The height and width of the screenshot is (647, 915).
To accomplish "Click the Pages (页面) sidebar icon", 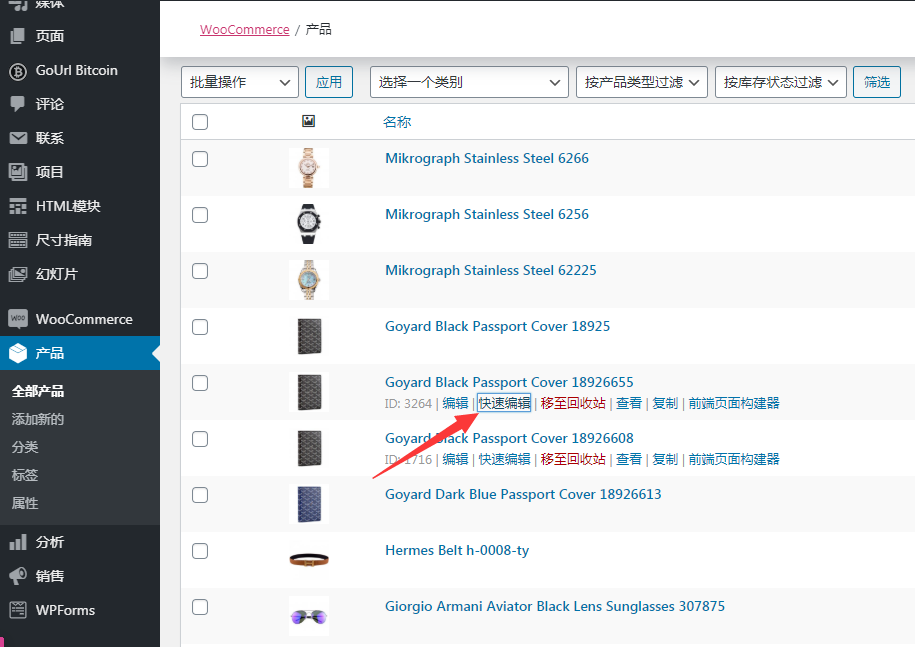I will [18, 36].
